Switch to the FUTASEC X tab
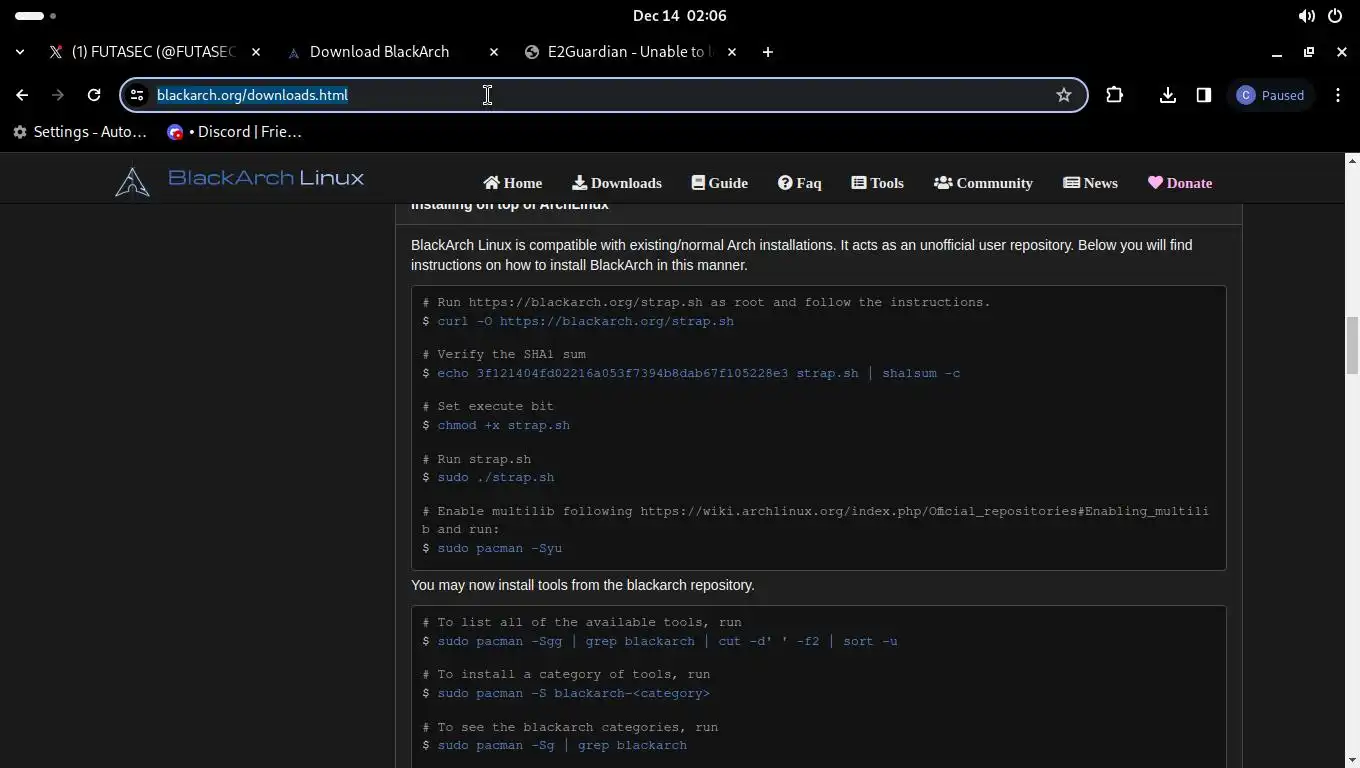 pyautogui.click(x=143, y=52)
